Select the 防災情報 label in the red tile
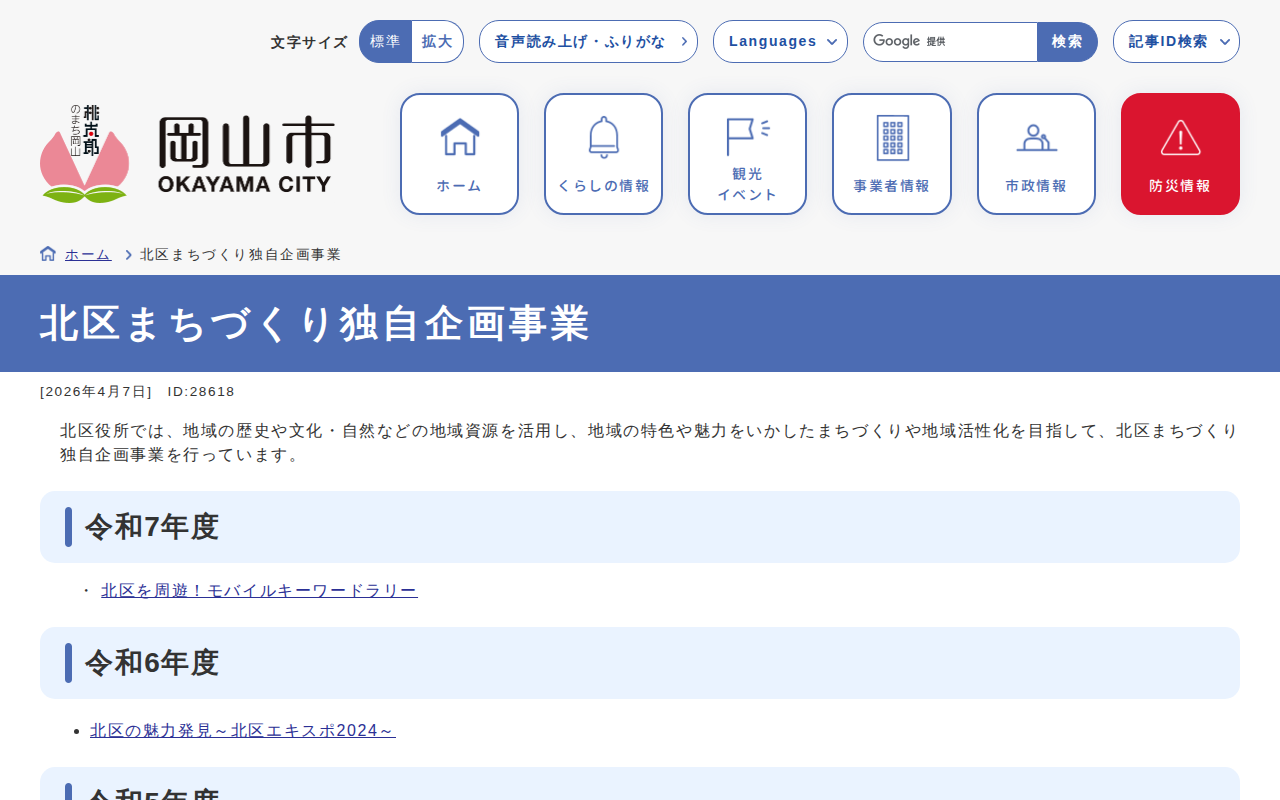Viewport: 1280px width, 800px height. pos(1180,186)
